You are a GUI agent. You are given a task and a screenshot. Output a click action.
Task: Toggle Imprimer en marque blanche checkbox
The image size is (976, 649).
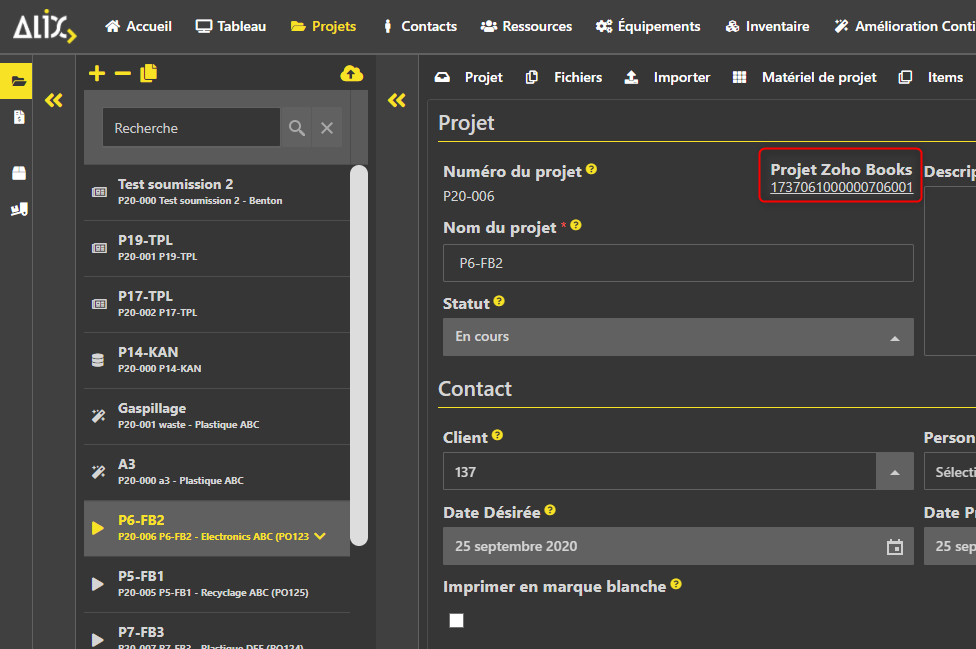(x=456, y=620)
